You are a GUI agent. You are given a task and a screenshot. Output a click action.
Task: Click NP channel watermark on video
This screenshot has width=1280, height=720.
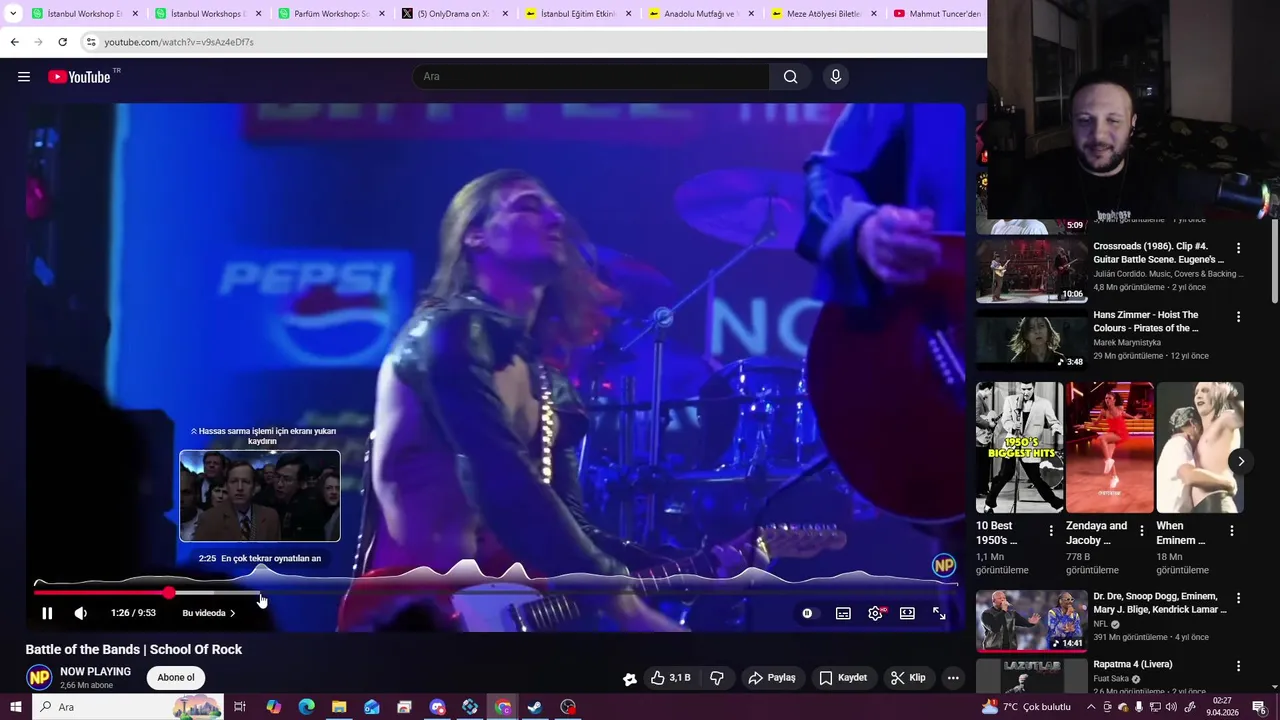pyautogui.click(x=944, y=566)
